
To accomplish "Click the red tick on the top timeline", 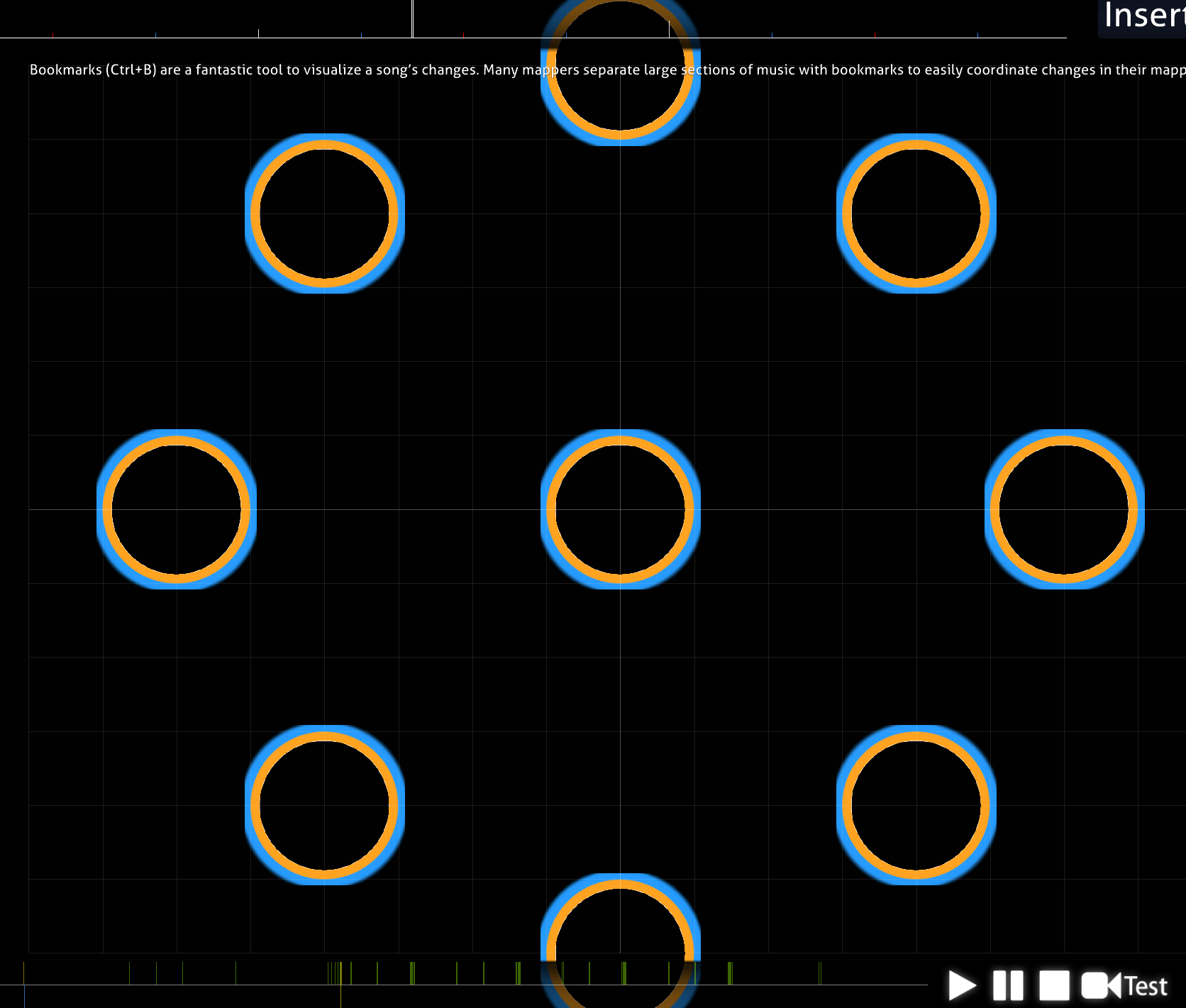I will 53,34.
